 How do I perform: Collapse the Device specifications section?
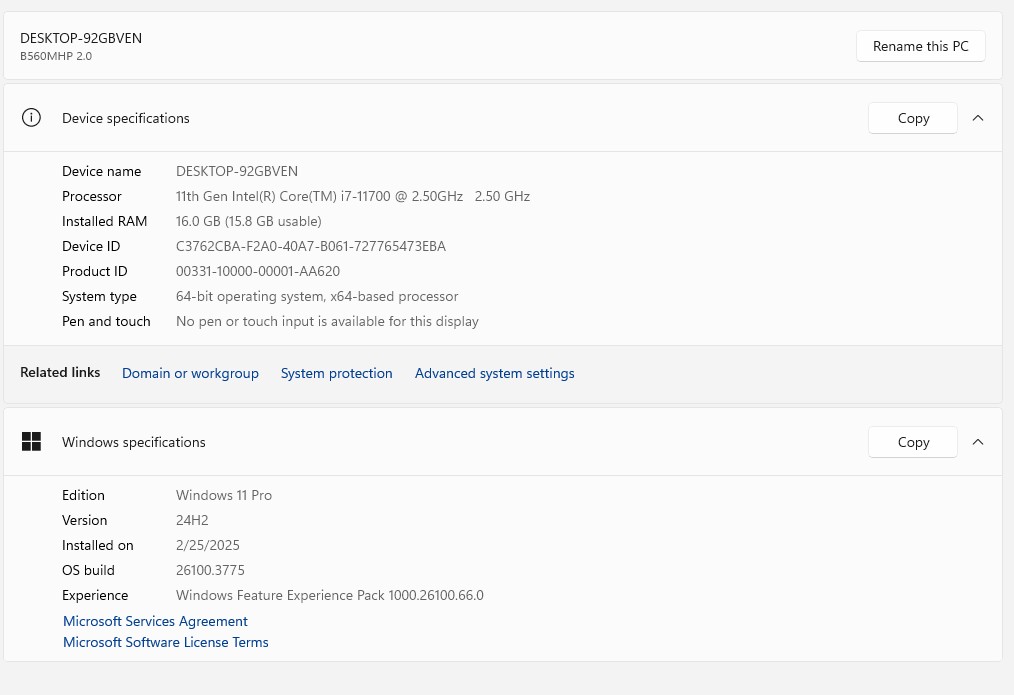coord(978,118)
